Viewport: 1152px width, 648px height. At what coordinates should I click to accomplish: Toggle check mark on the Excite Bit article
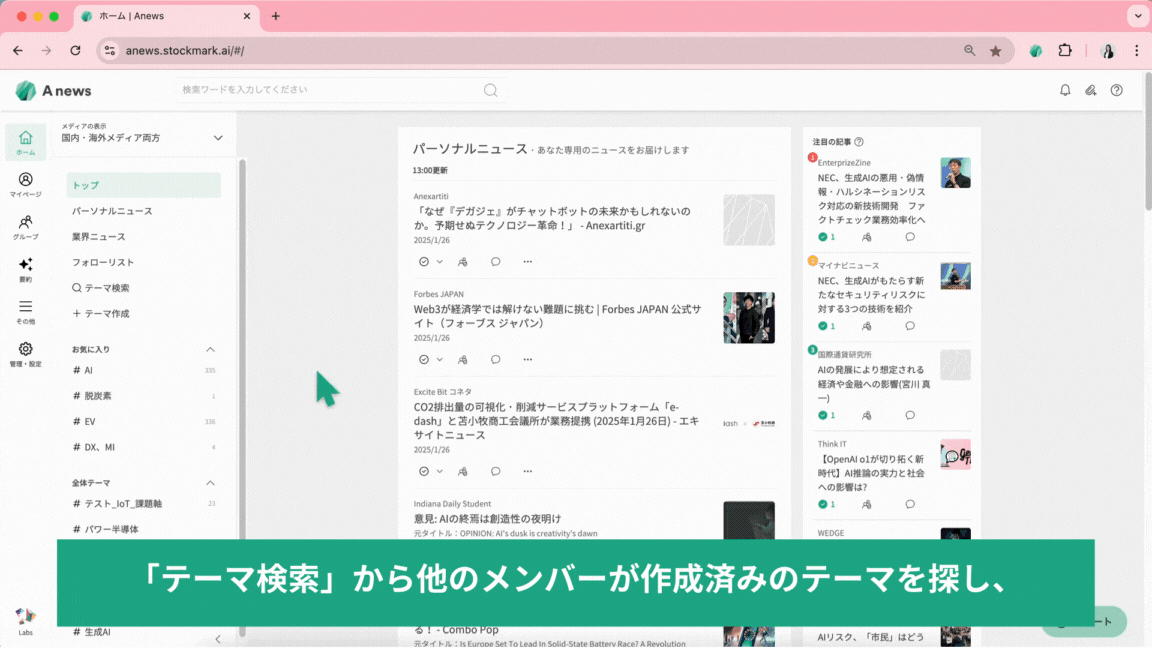(424, 471)
